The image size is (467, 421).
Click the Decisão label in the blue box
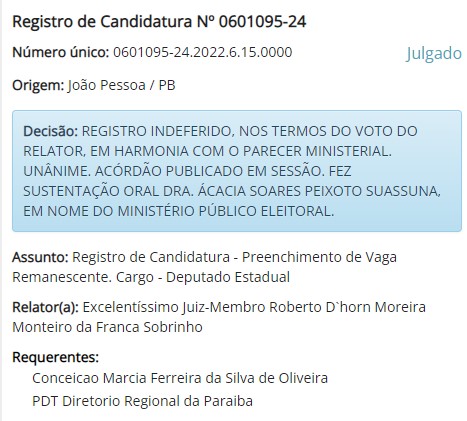pos(50,131)
